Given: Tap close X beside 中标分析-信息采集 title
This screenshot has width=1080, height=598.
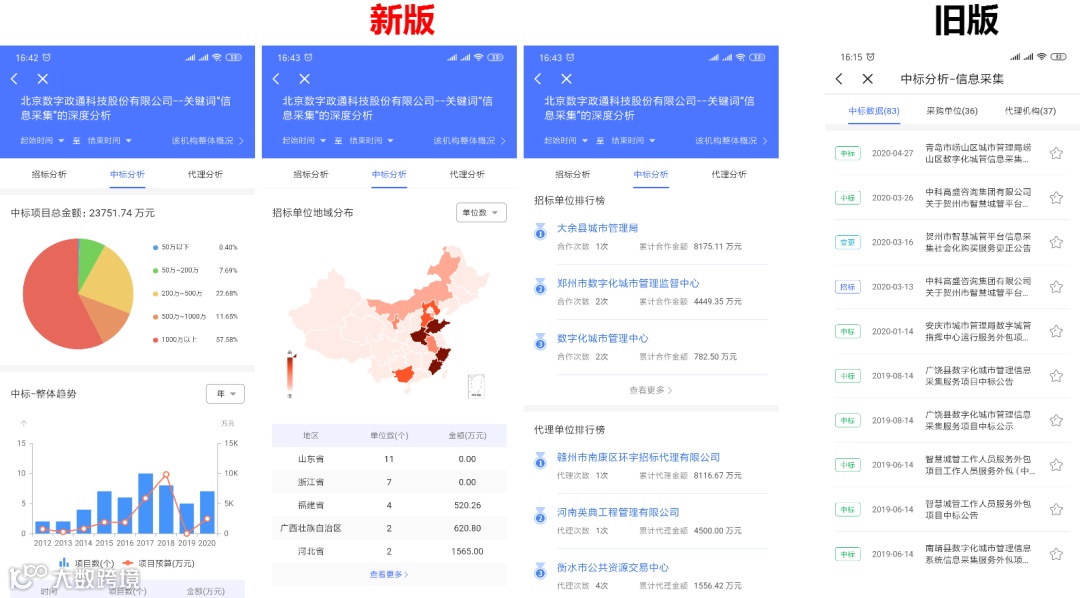Looking at the screenshot, I should point(868,79).
